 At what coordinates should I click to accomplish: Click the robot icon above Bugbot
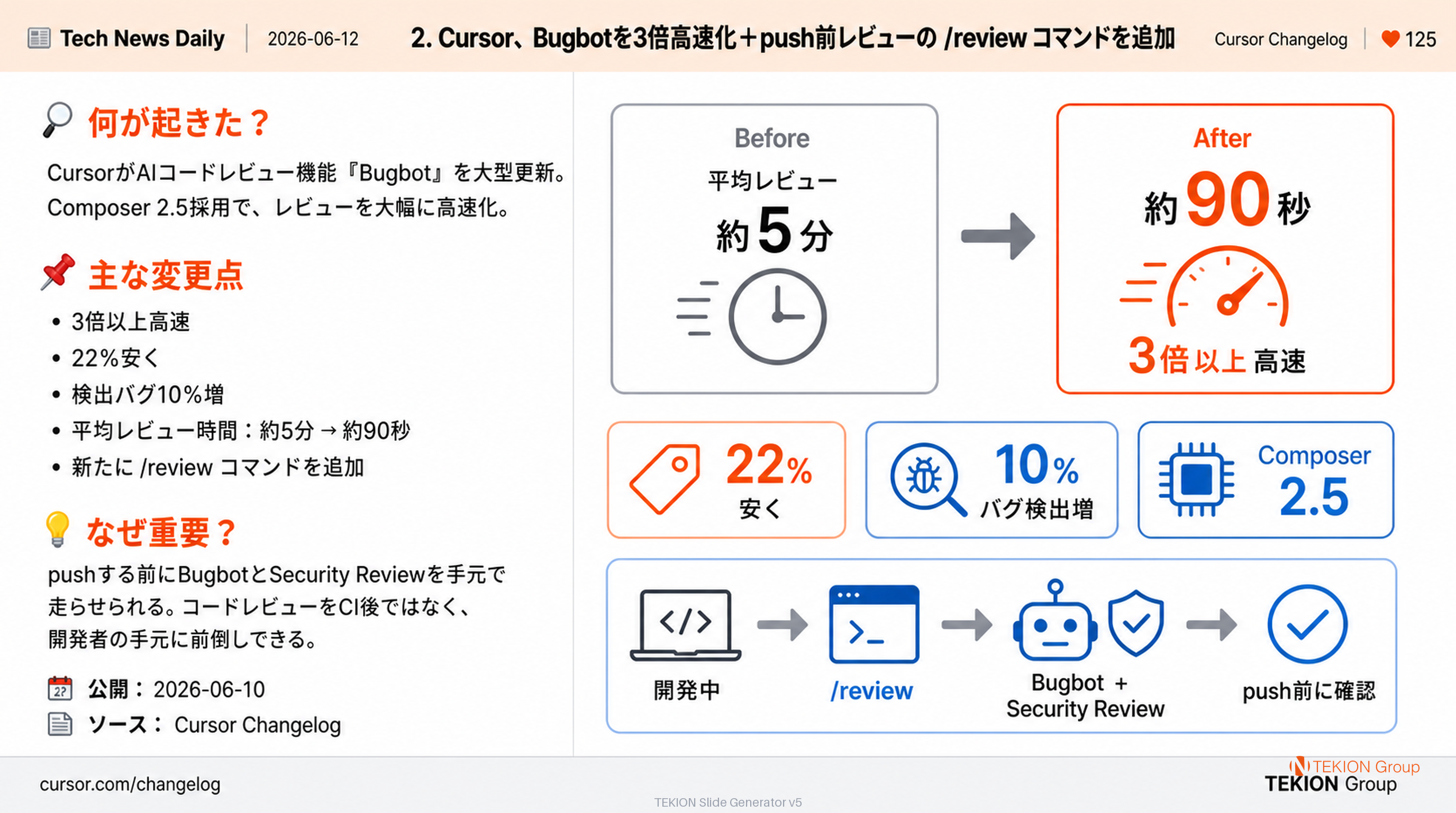point(1055,620)
